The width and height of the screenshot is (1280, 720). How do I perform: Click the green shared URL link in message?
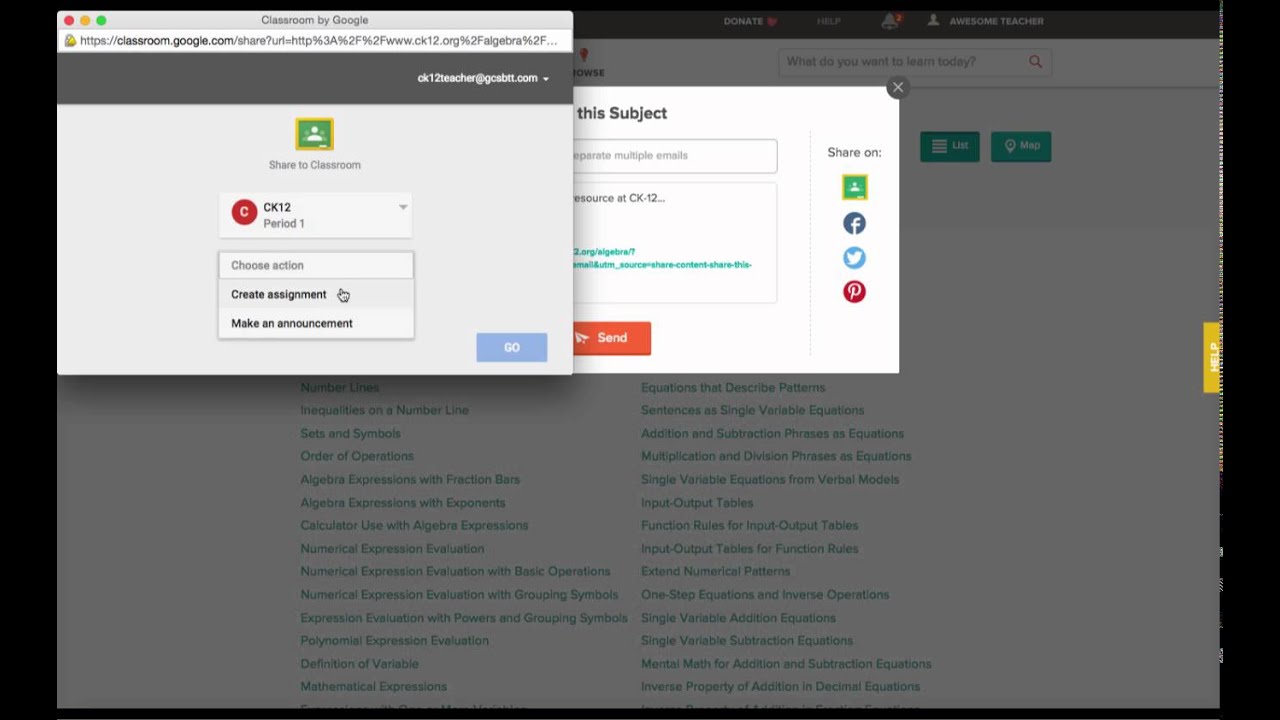(x=662, y=258)
